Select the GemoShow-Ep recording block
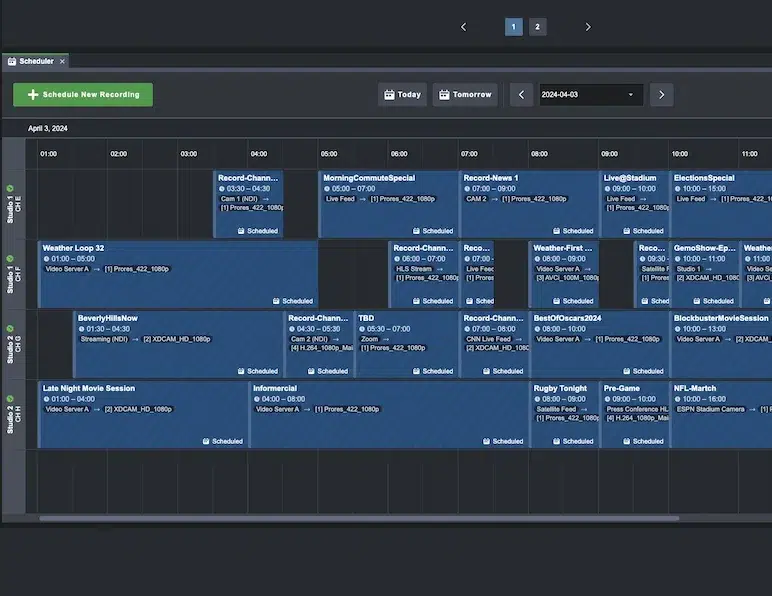 click(x=704, y=274)
